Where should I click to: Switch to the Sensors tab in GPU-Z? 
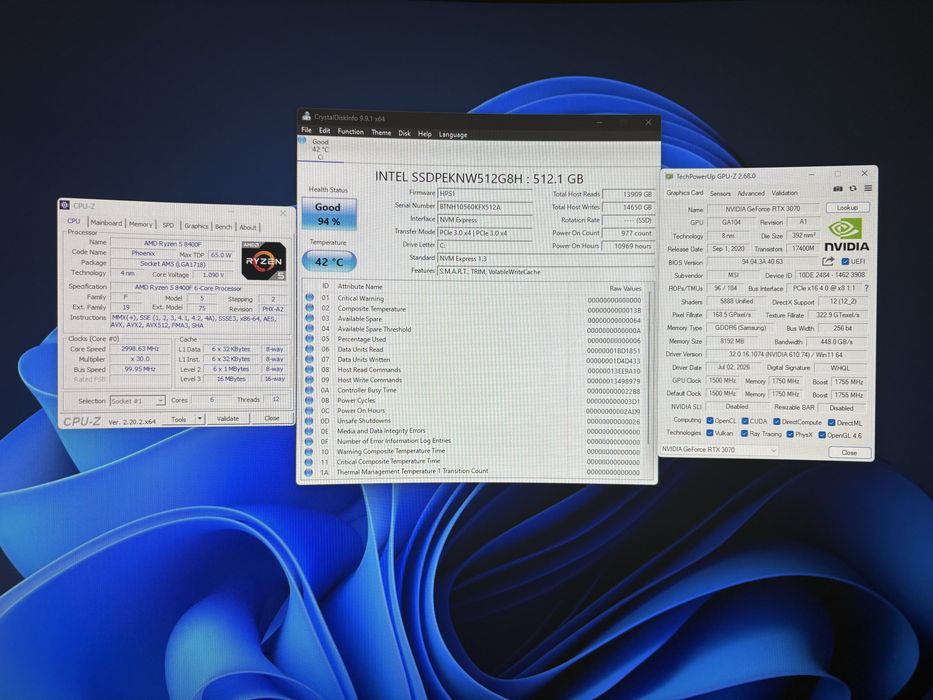[720, 193]
